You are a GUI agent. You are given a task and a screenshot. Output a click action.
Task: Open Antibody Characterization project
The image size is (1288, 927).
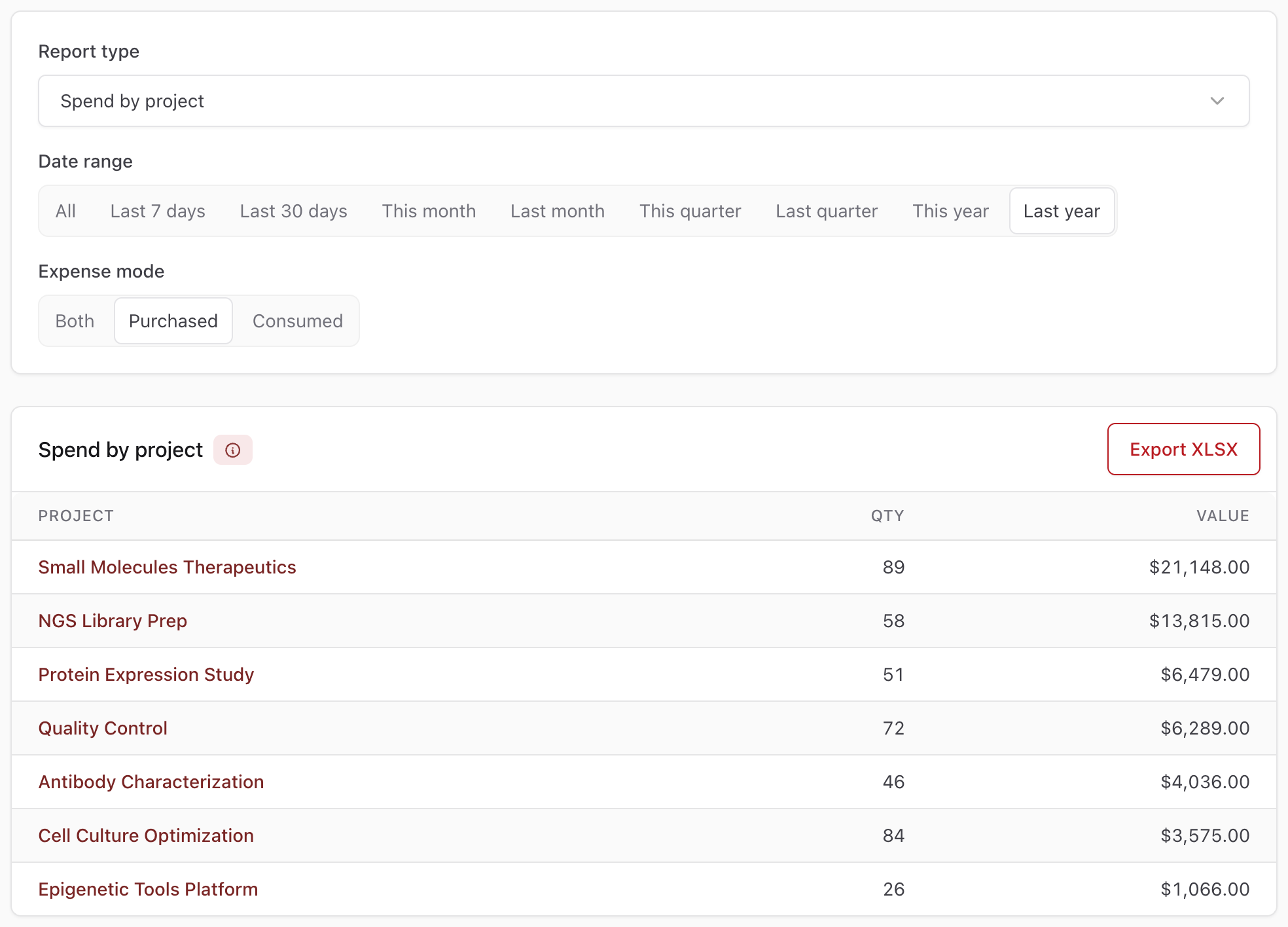click(x=151, y=782)
